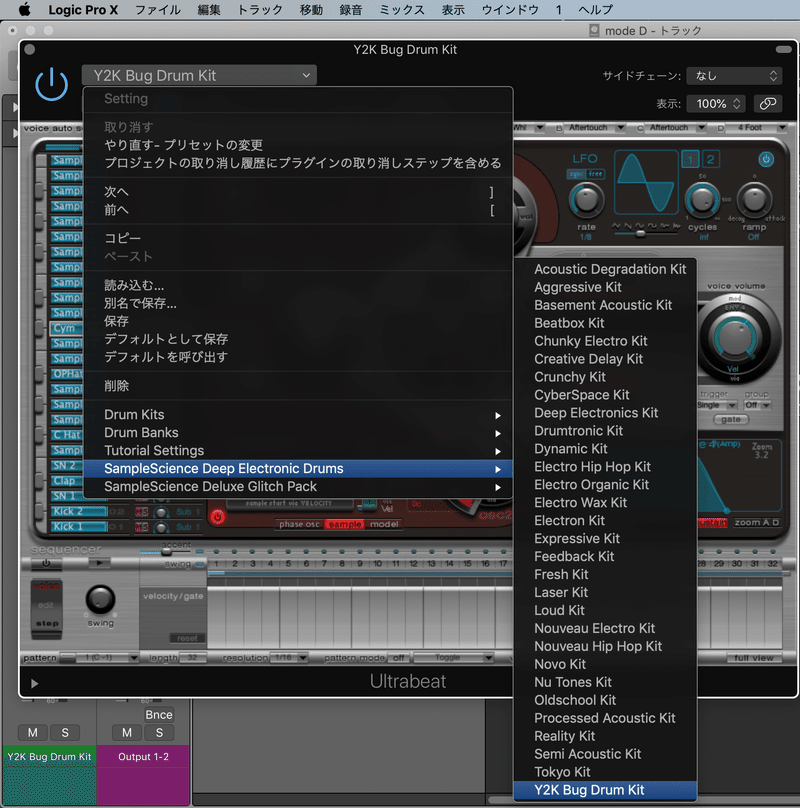
Task: Open the Apple menu
Action: (x=24, y=10)
